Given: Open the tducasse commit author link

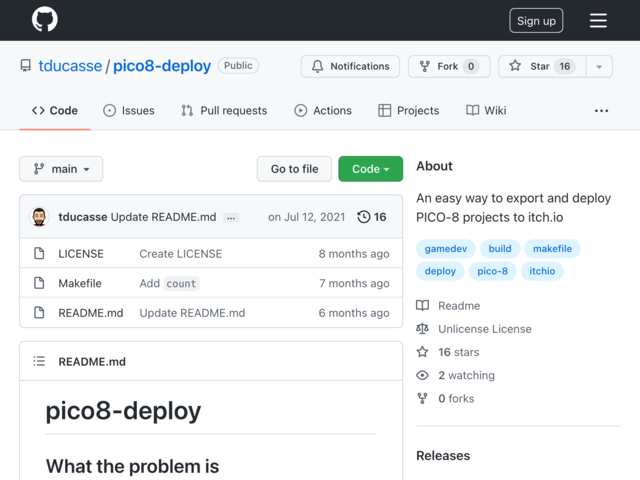Looking at the screenshot, I should tap(83, 217).
